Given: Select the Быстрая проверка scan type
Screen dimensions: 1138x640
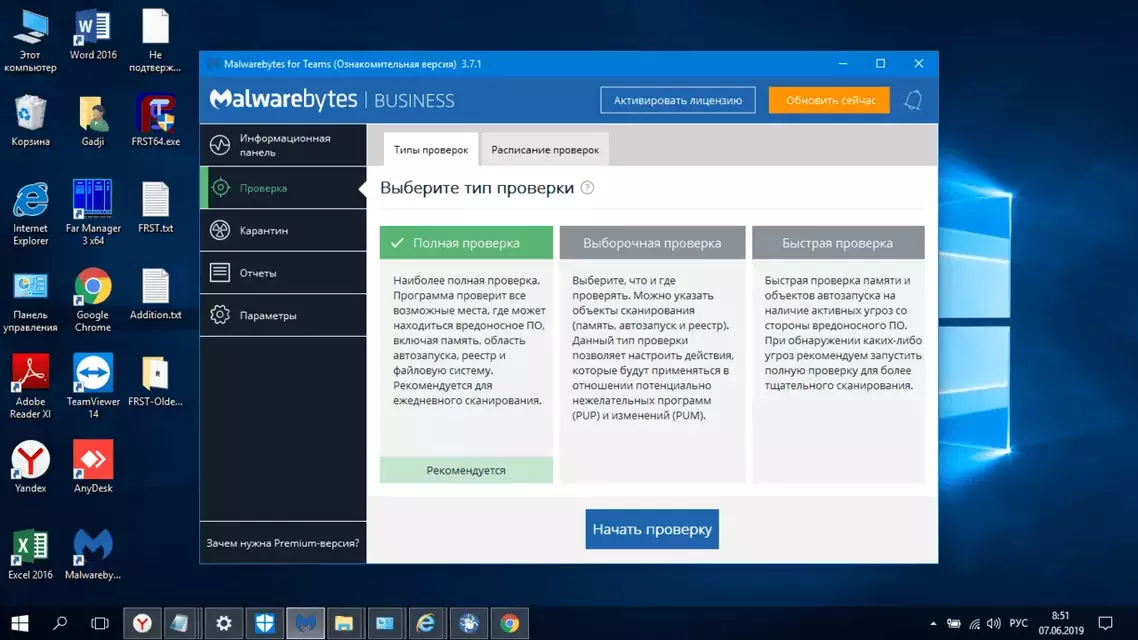Looking at the screenshot, I should [838, 242].
